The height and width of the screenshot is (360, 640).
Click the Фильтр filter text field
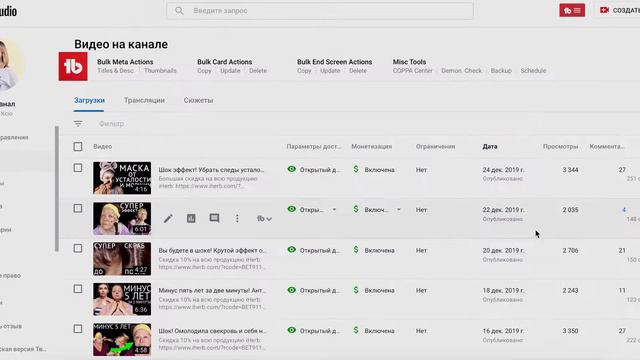(111, 124)
